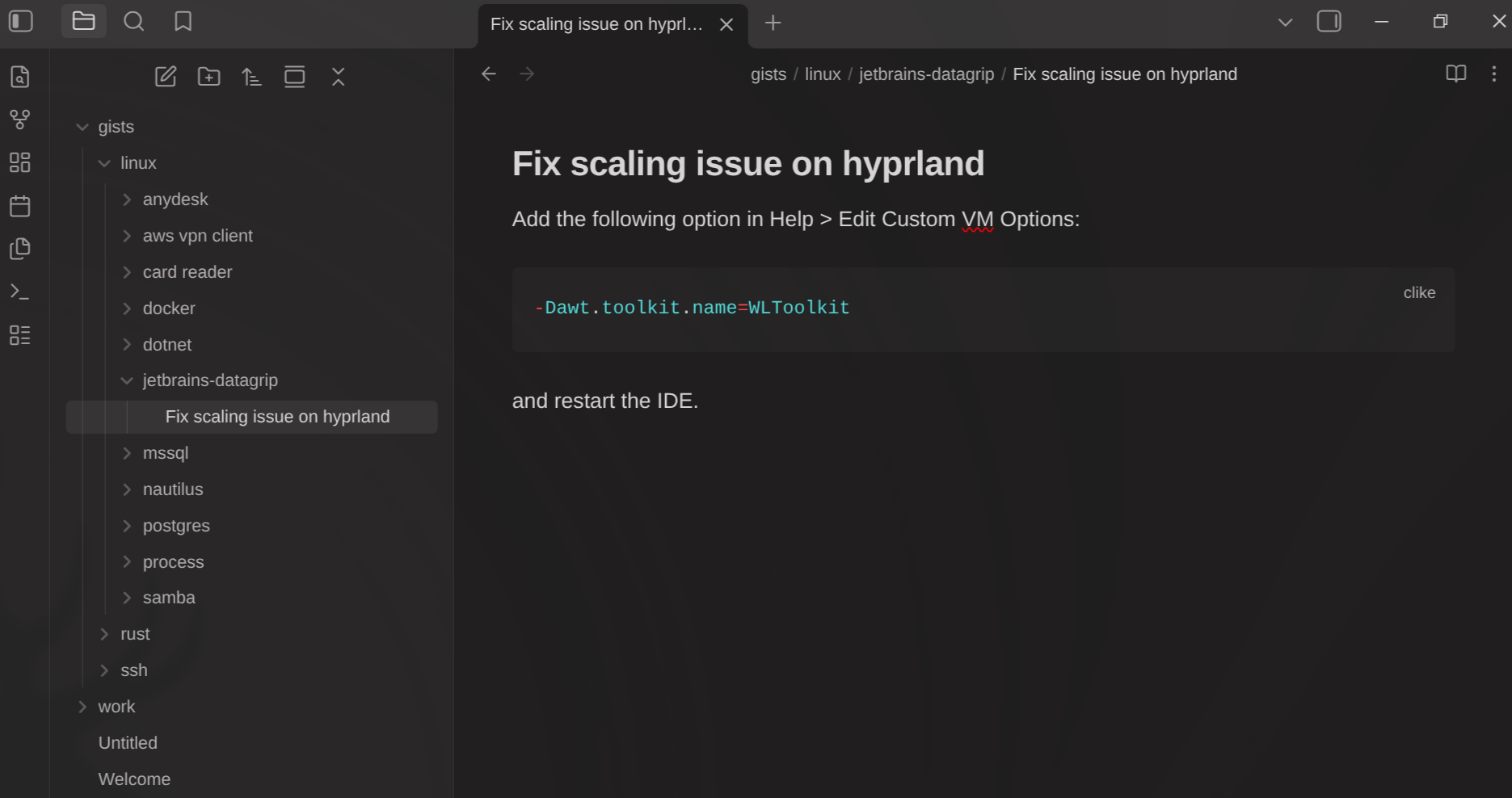The width and height of the screenshot is (1512, 798).
Task: Open the search panel icon
Action: click(134, 21)
